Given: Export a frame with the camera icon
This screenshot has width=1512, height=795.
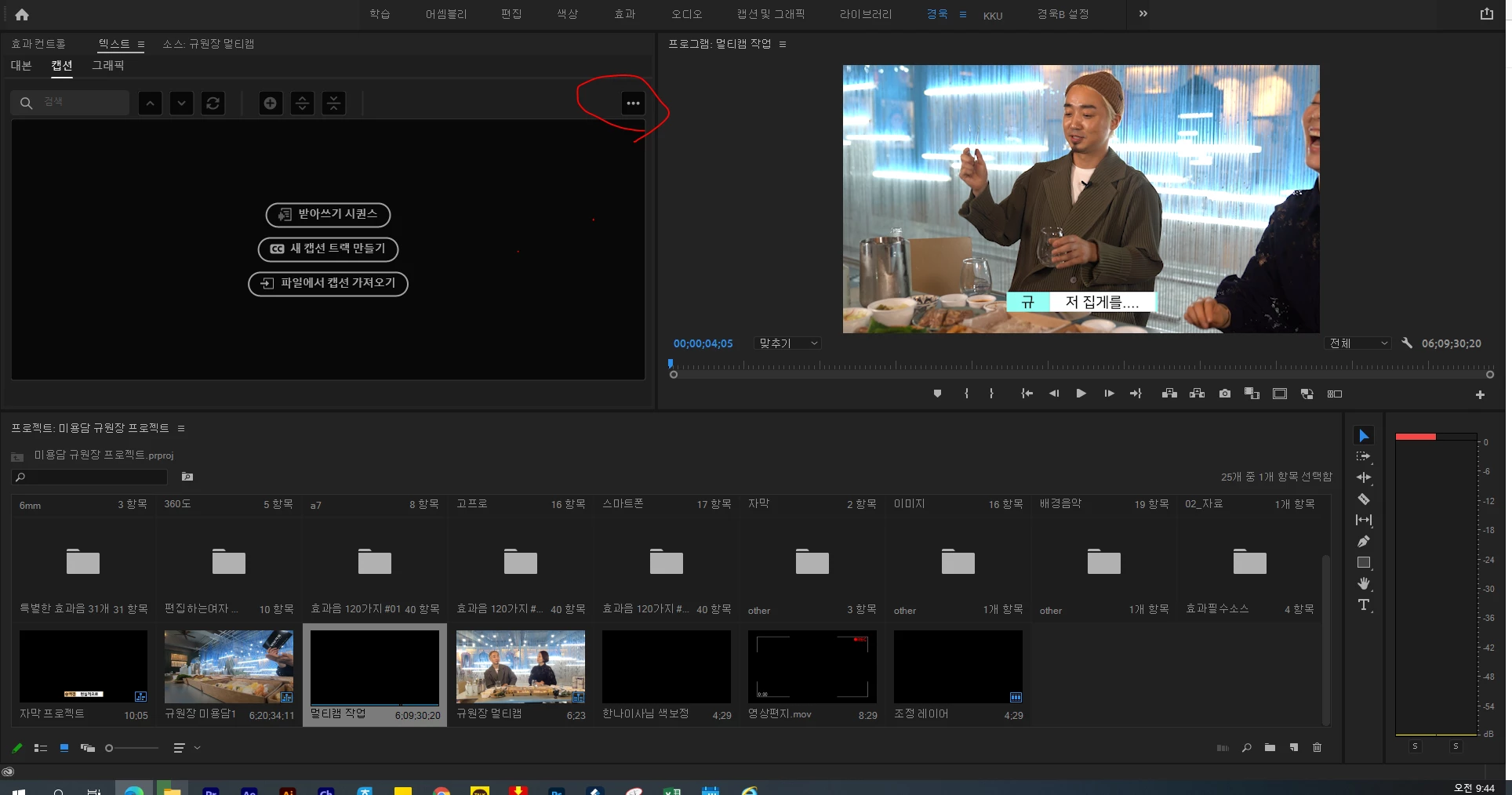Looking at the screenshot, I should [x=1225, y=394].
